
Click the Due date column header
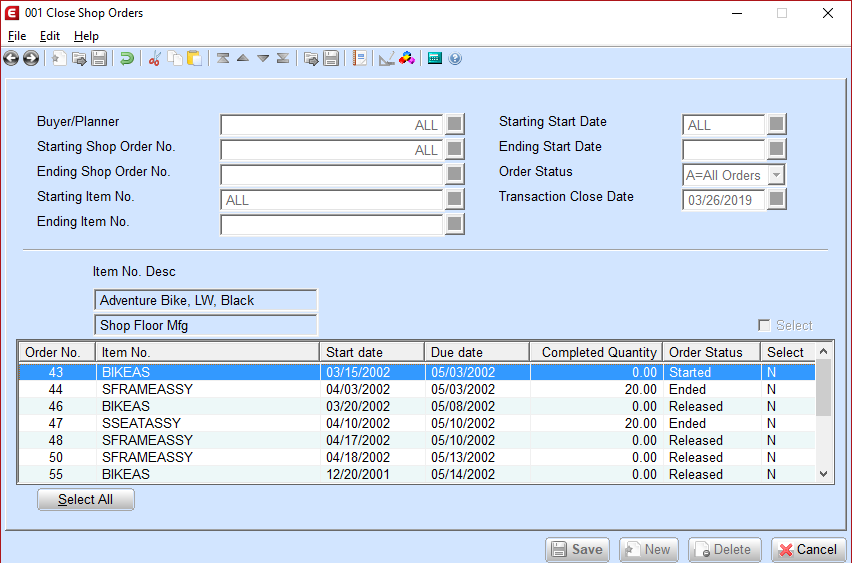tap(477, 352)
